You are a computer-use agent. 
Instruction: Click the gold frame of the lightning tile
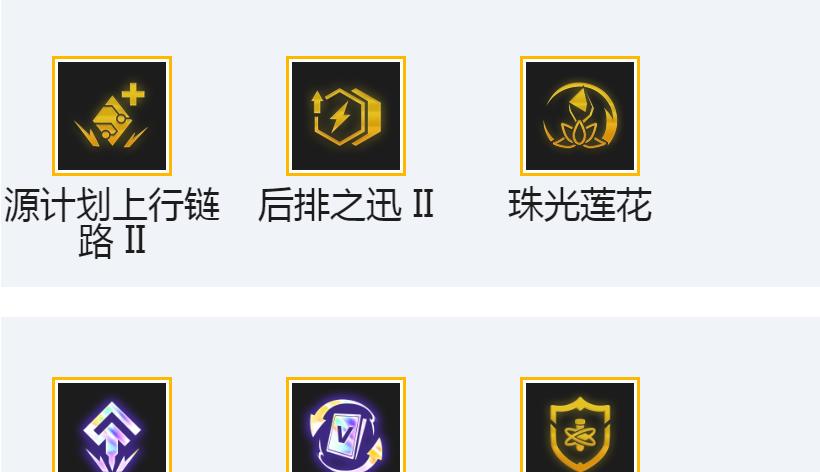[x=346, y=59]
